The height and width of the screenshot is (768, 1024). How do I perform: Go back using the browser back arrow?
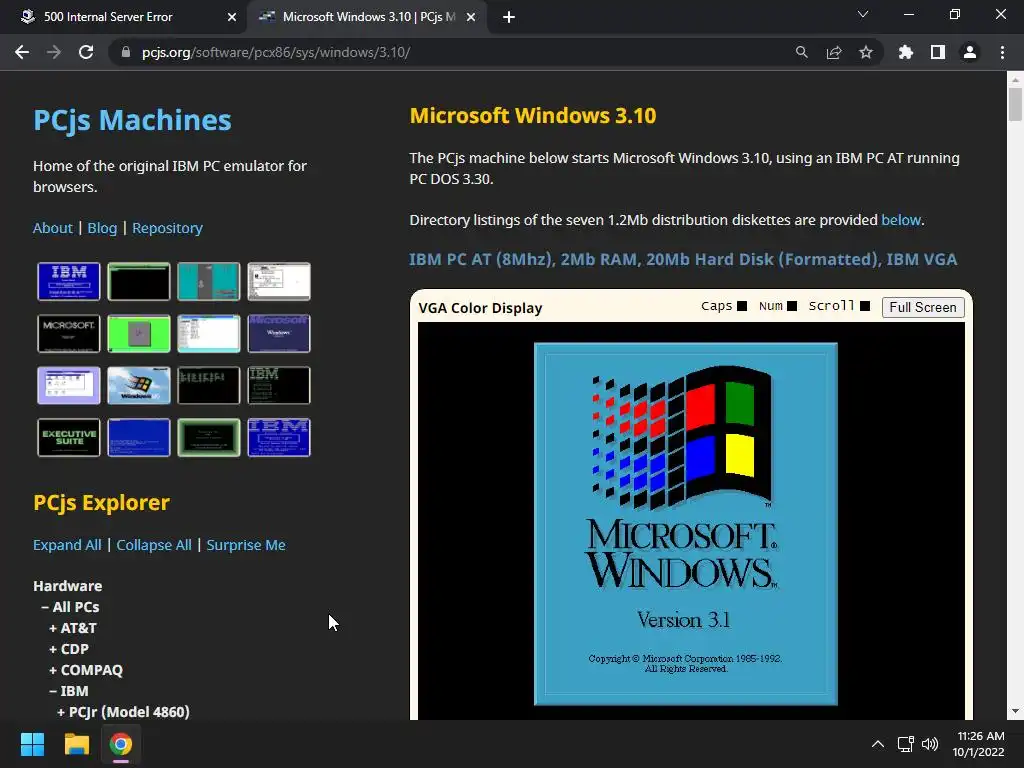coord(22,52)
